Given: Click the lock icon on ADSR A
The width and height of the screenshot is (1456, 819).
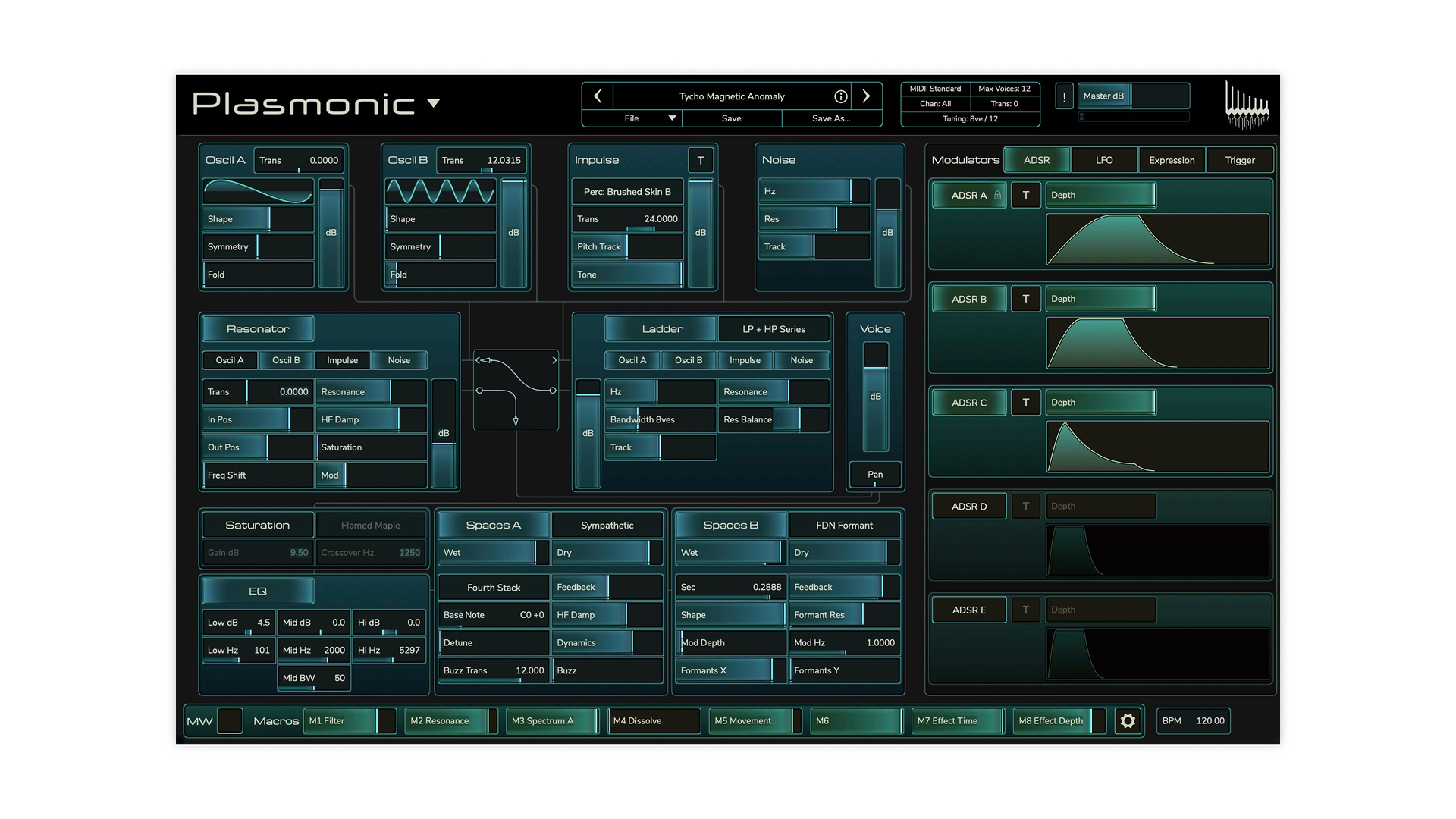Looking at the screenshot, I should click(997, 195).
